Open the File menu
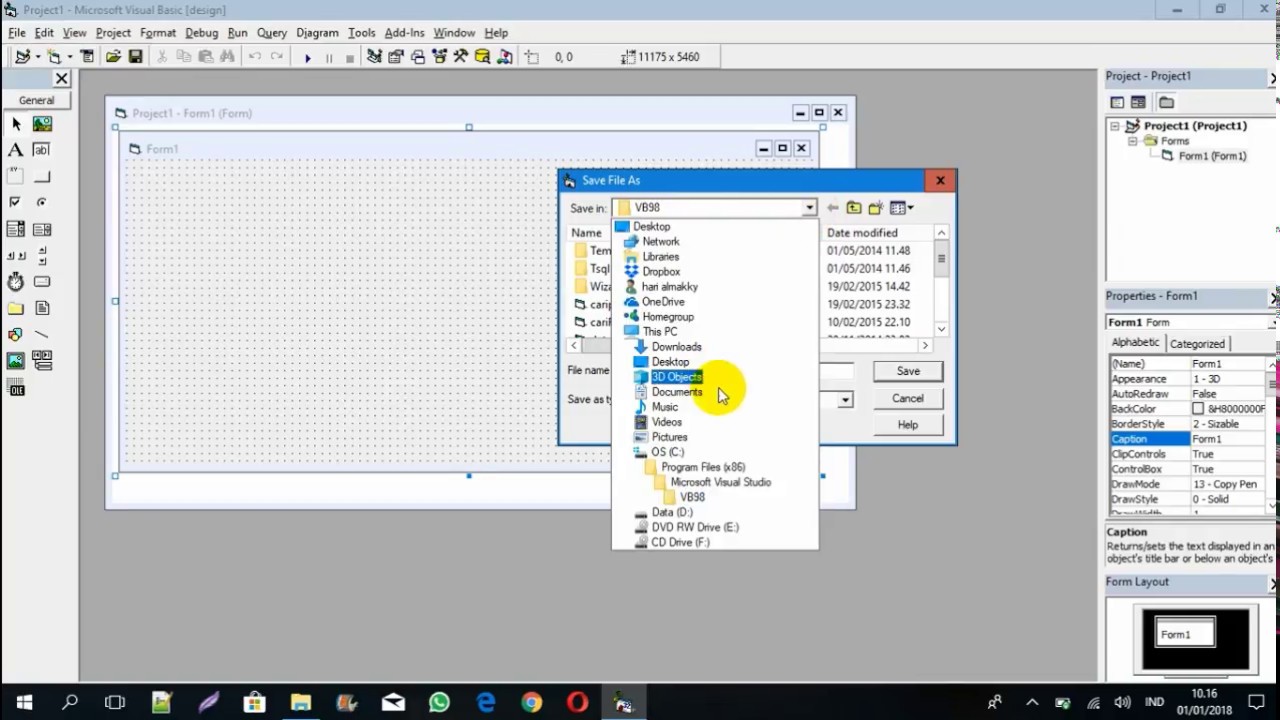1280x720 pixels. (x=17, y=33)
